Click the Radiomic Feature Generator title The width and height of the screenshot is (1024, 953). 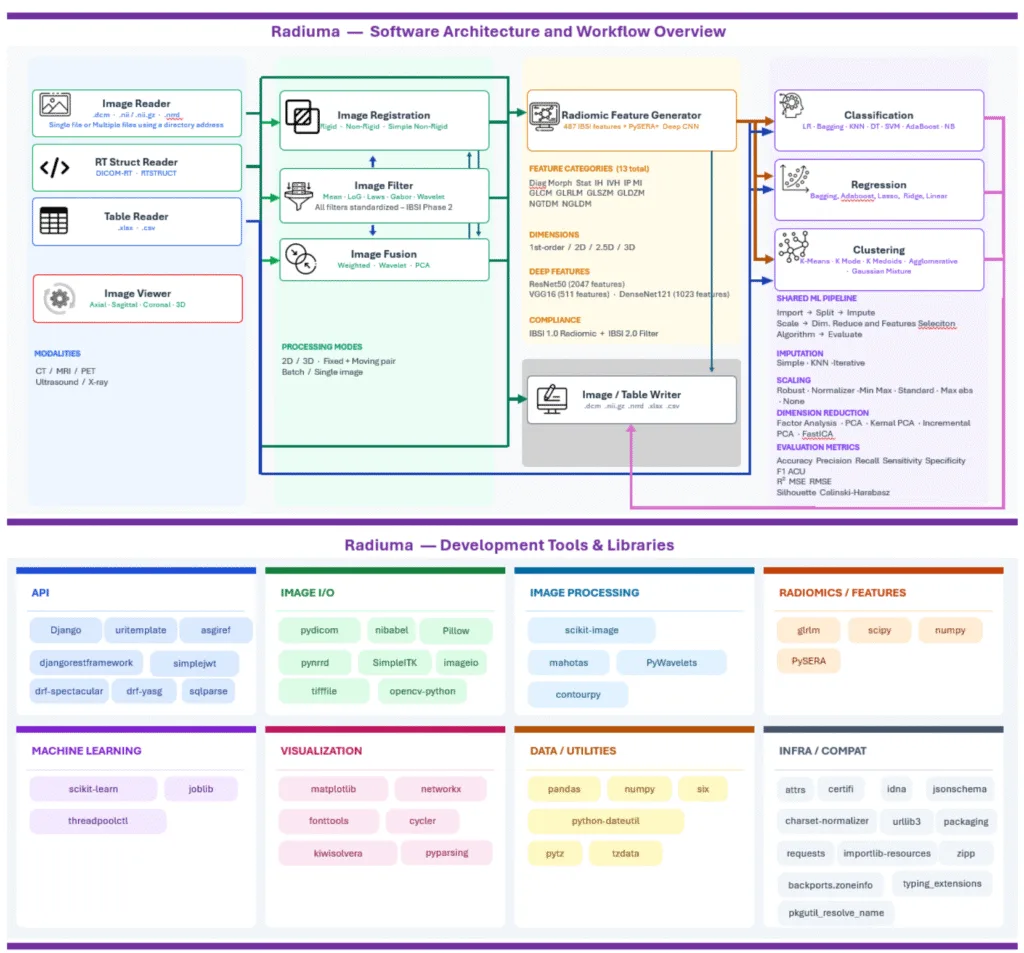click(631, 115)
